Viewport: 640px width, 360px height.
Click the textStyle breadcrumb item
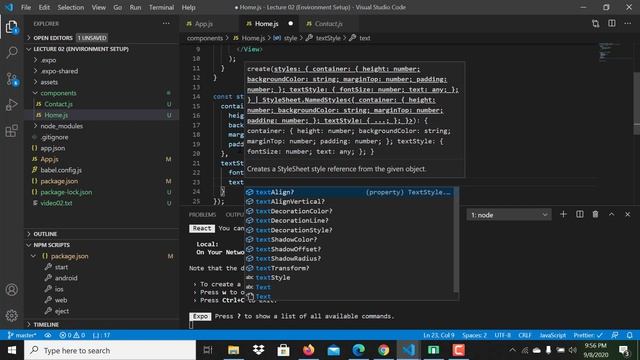pos(328,38)
